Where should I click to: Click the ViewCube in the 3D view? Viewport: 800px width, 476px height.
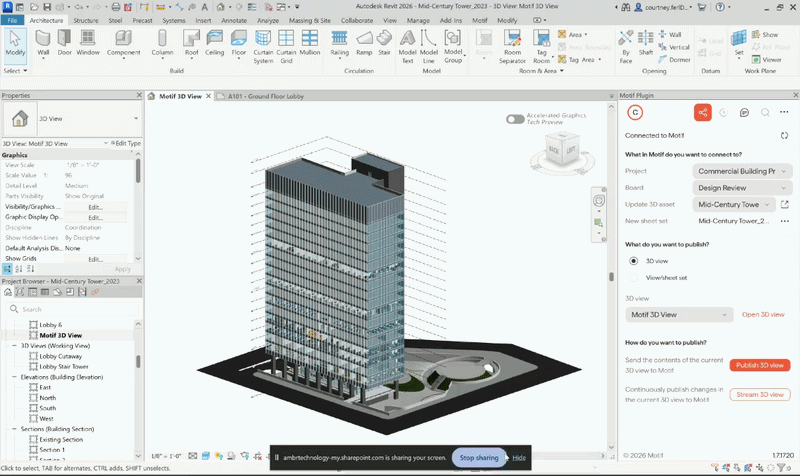562,150
